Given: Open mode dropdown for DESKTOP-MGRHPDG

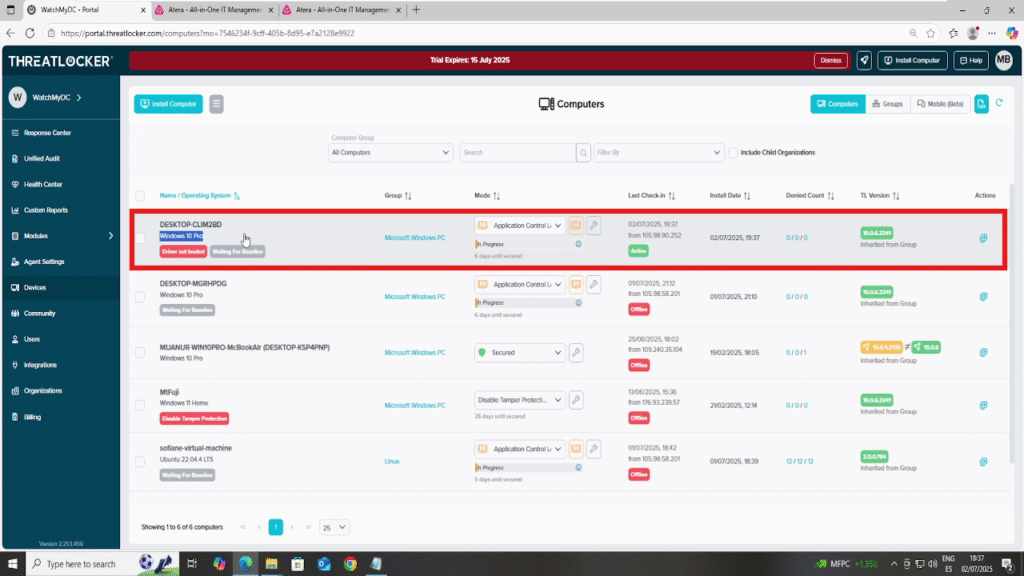Looking at the screenshot, I should click(x=520, y=284).
